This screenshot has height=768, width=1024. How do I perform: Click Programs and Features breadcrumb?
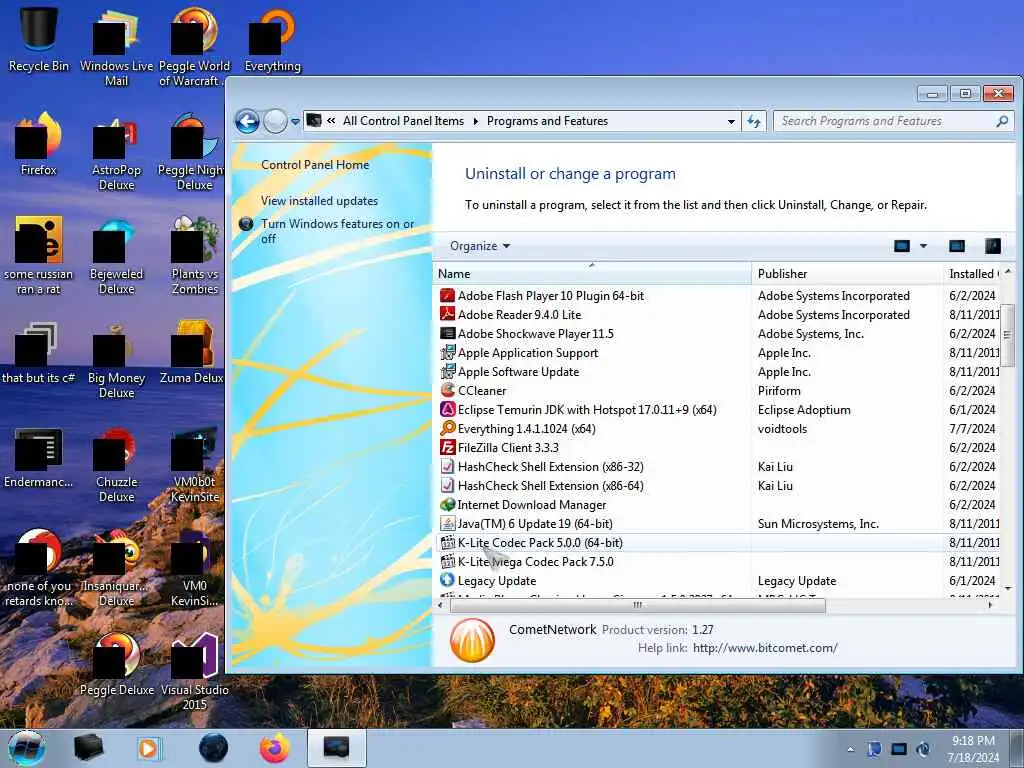tap(547, 121)
